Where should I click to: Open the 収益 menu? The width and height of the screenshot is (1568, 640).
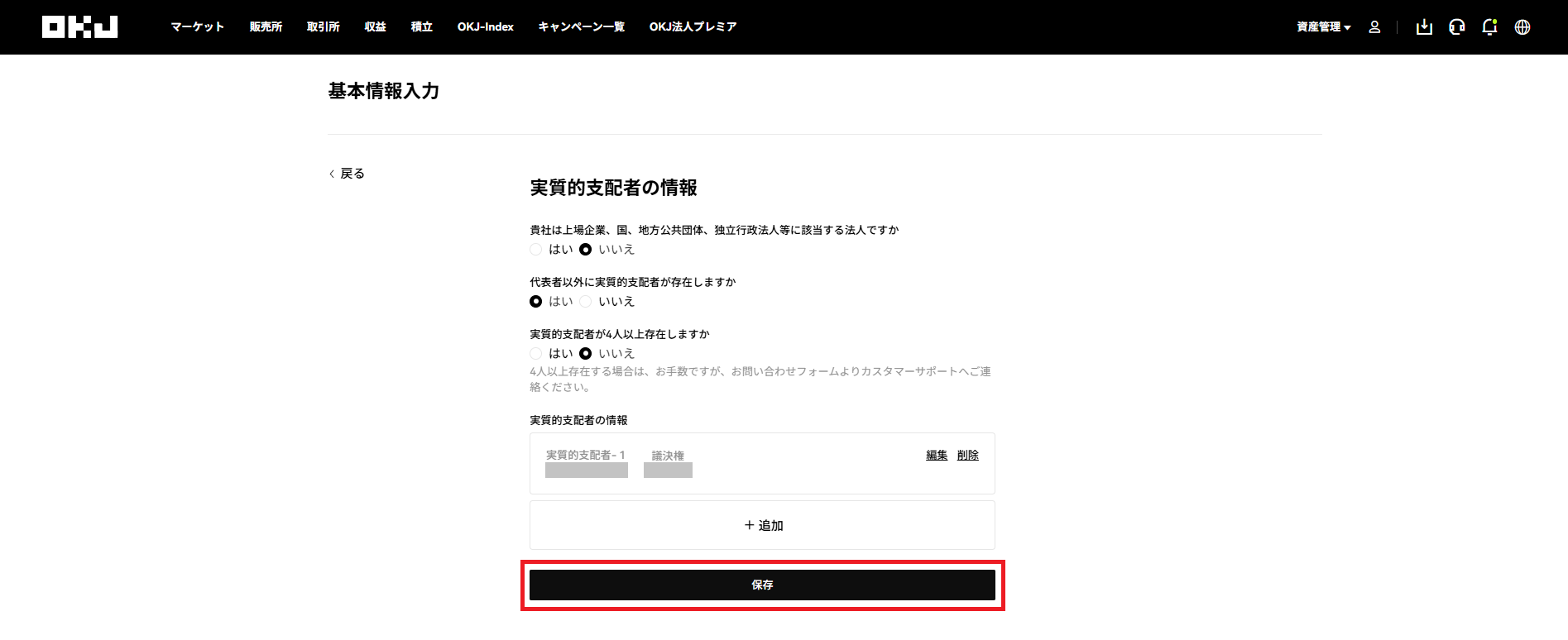pyautogui.click(x=376, y=26)
